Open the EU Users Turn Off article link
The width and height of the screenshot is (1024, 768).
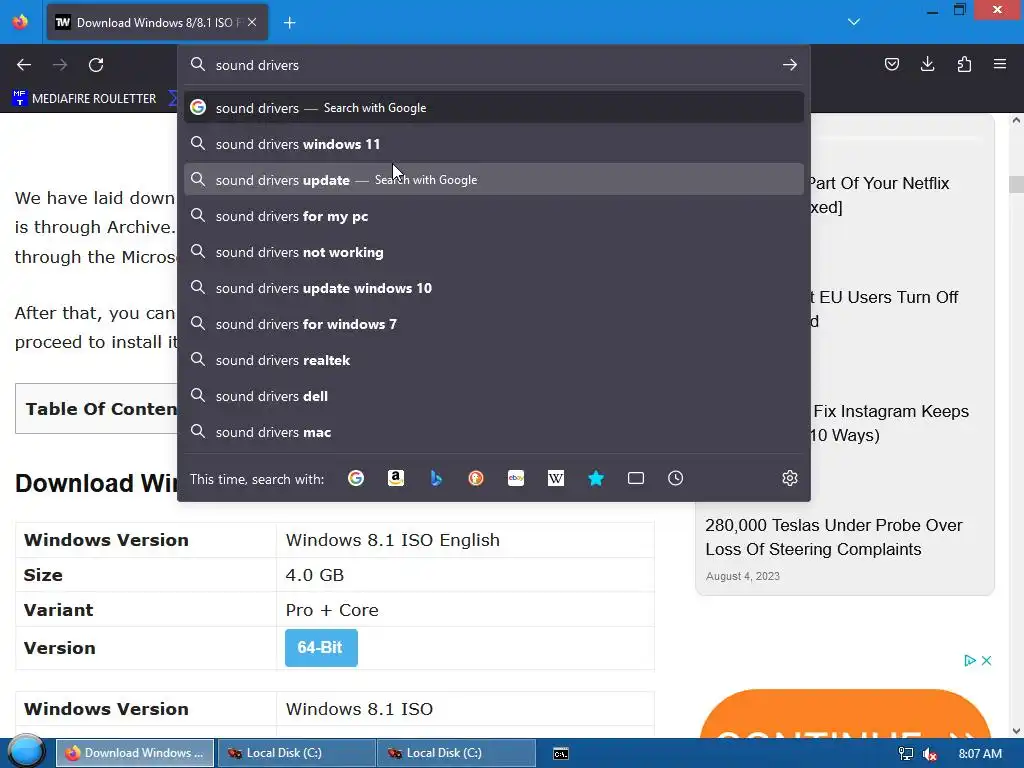coord(884,308)
